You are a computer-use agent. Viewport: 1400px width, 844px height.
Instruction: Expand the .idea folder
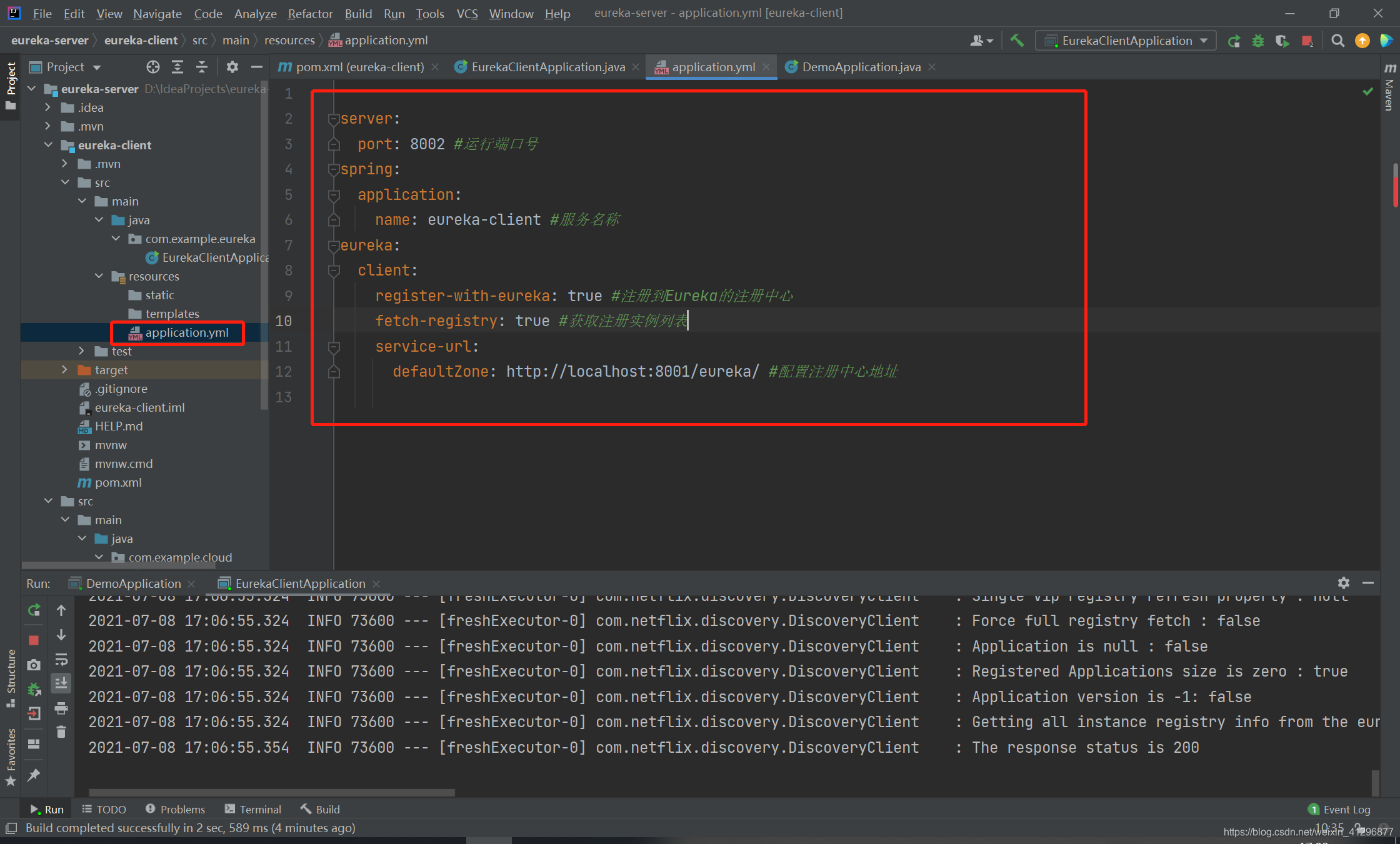(48, 107)
